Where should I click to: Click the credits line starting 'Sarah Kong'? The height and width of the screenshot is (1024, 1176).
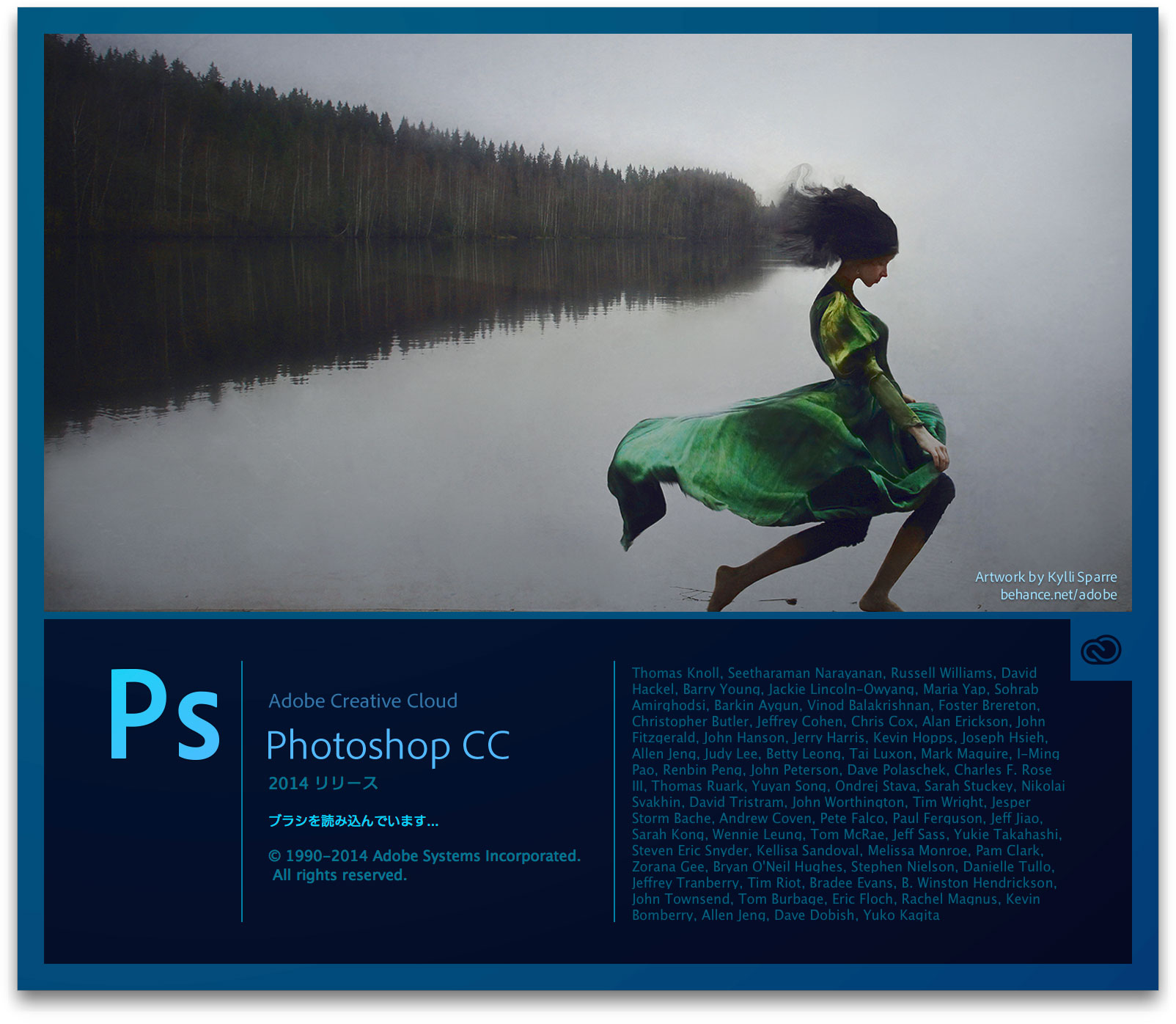[x=847, y=835]
